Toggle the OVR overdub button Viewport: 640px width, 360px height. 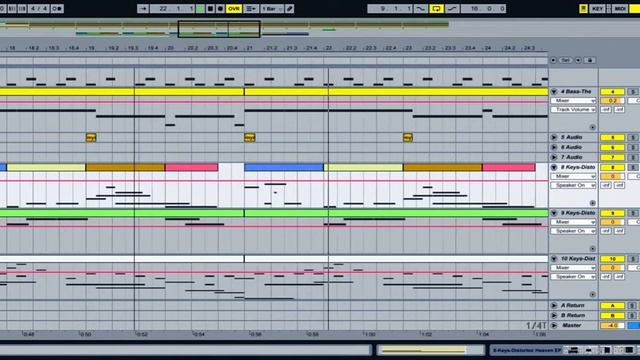coord(234,9)
